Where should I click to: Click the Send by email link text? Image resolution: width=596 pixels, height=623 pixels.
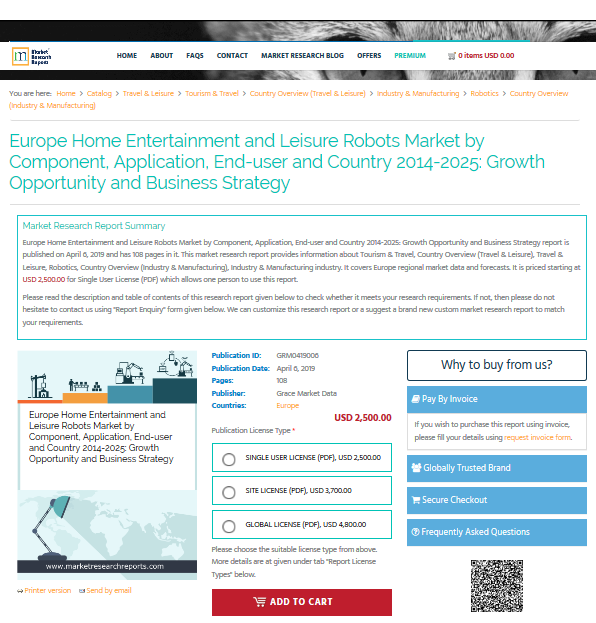click(x=109, y=591)
